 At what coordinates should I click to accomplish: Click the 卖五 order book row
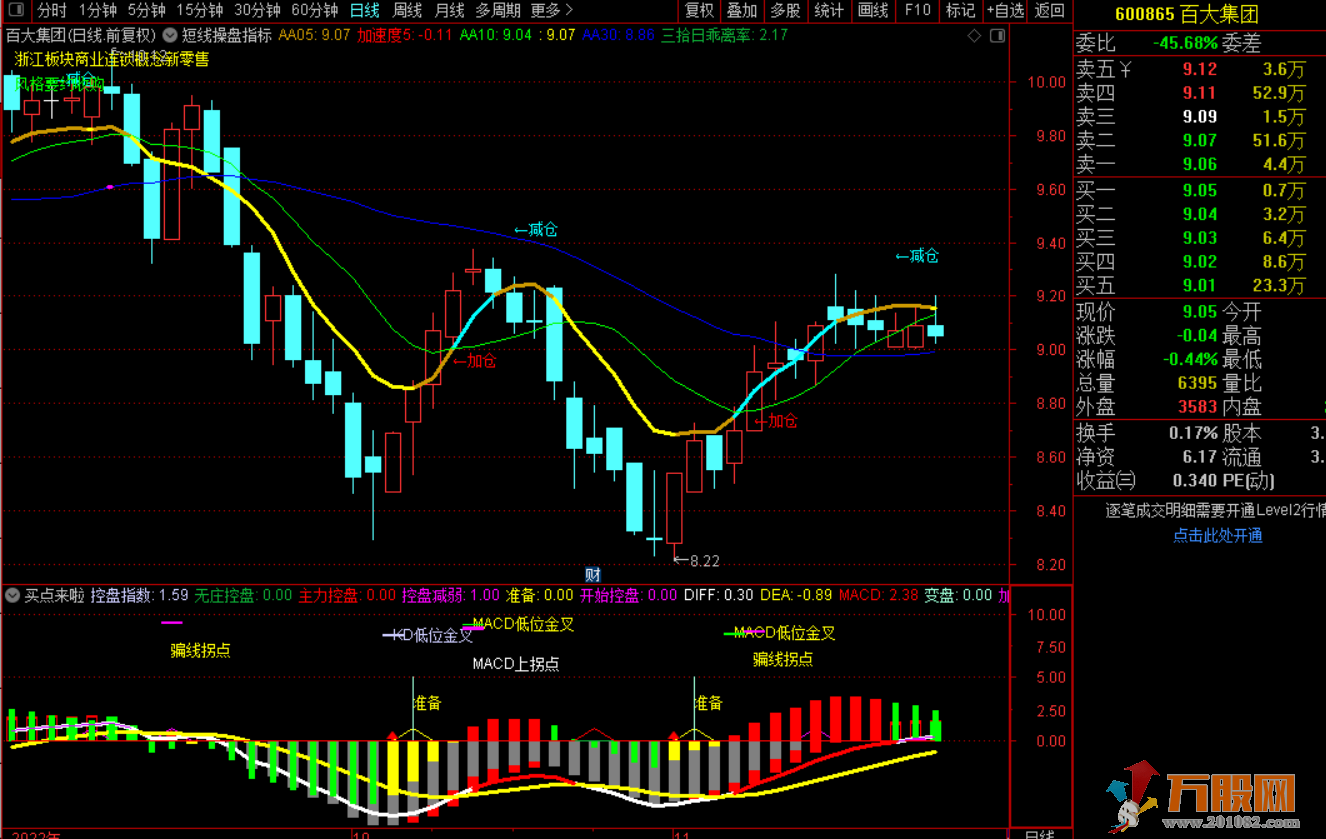1199,70
